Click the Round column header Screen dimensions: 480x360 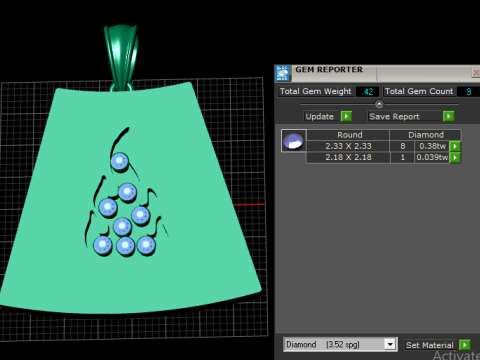pos(348,135)
